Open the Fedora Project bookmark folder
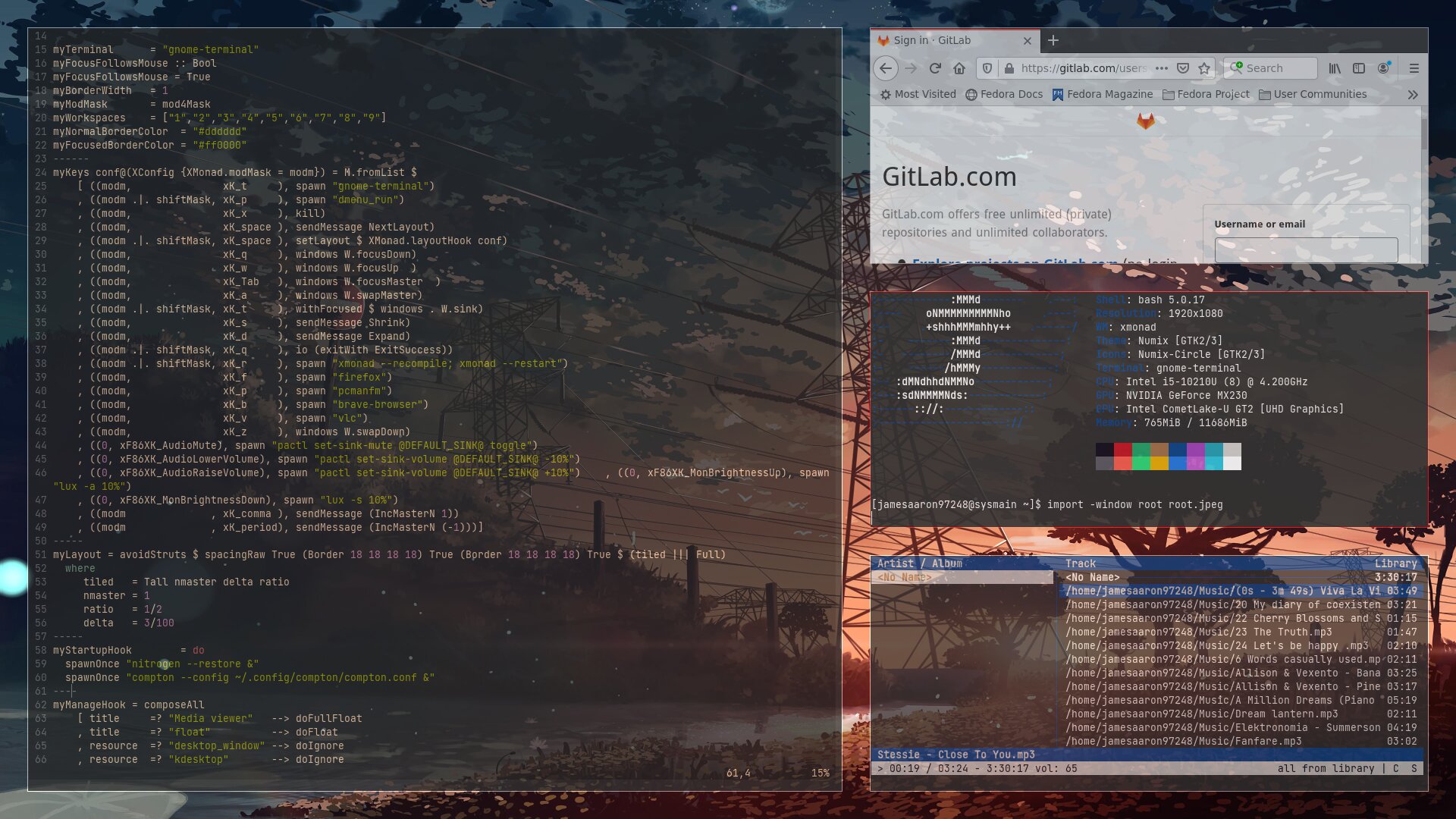Screen dimensions: 1456x819 tap(1206, 95)
